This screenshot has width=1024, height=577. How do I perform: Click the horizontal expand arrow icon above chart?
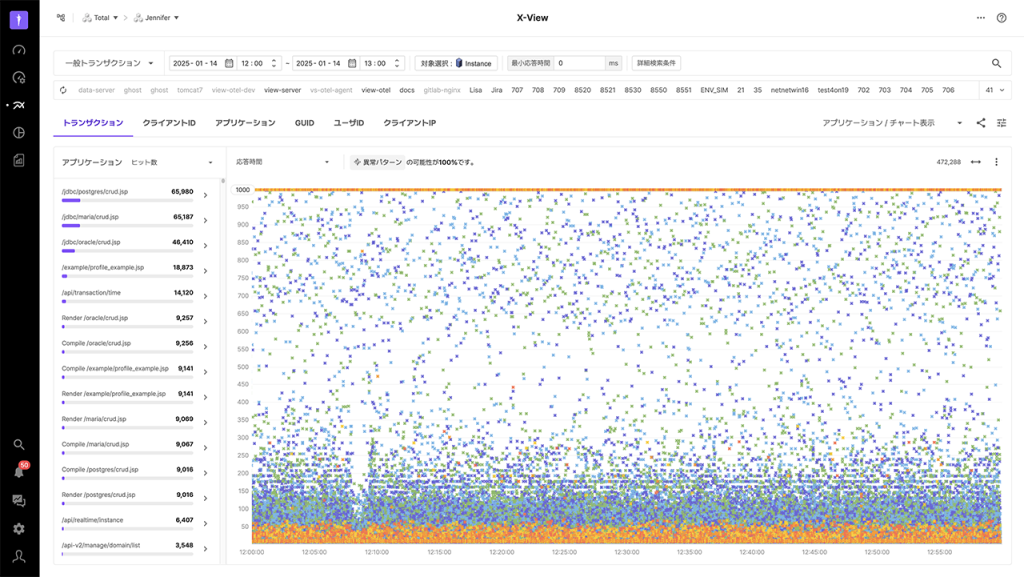pyautogui.click(x=975, y=162)
